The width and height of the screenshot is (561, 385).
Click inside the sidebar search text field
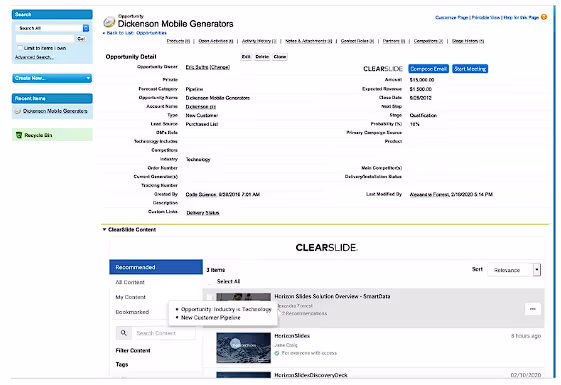click(x=45, y=39)
